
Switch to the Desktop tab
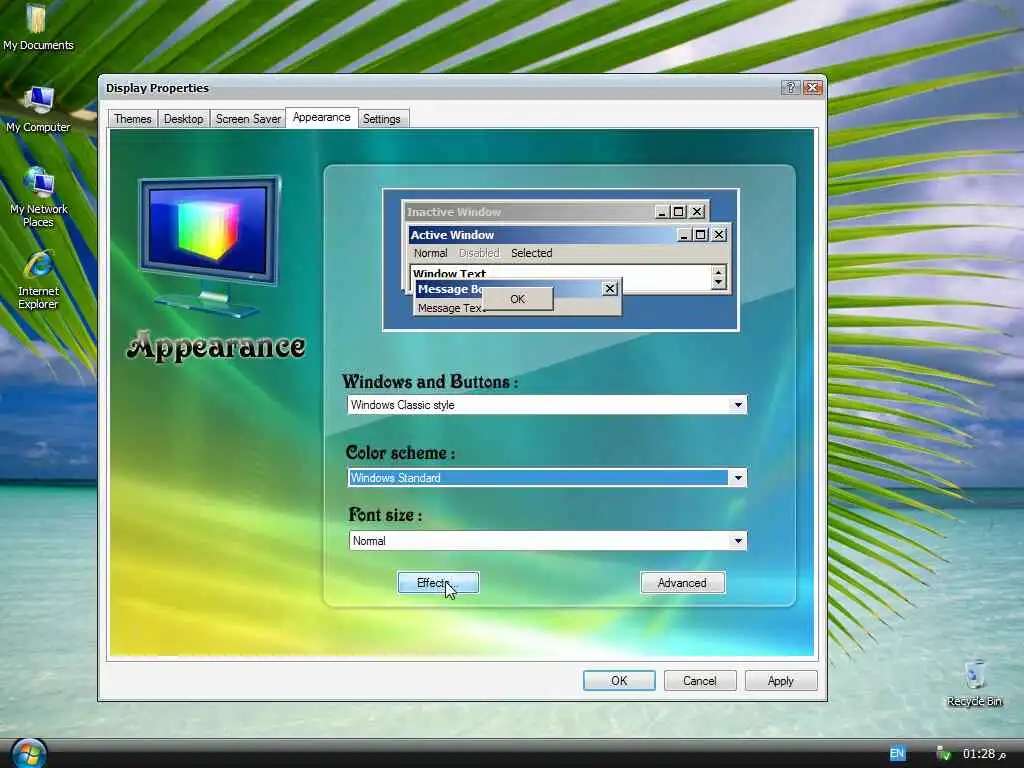[x=184, y=119]
